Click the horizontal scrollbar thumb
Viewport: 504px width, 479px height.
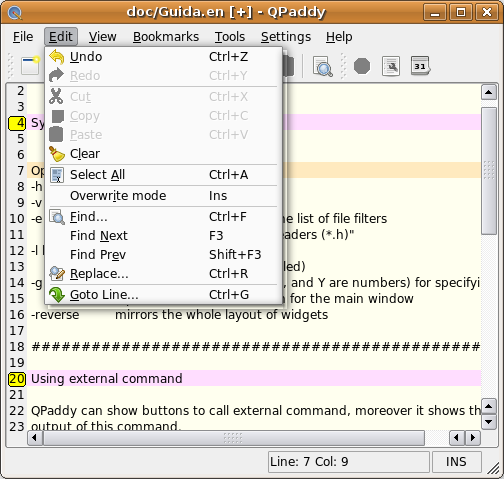click(x=234, y=438)
